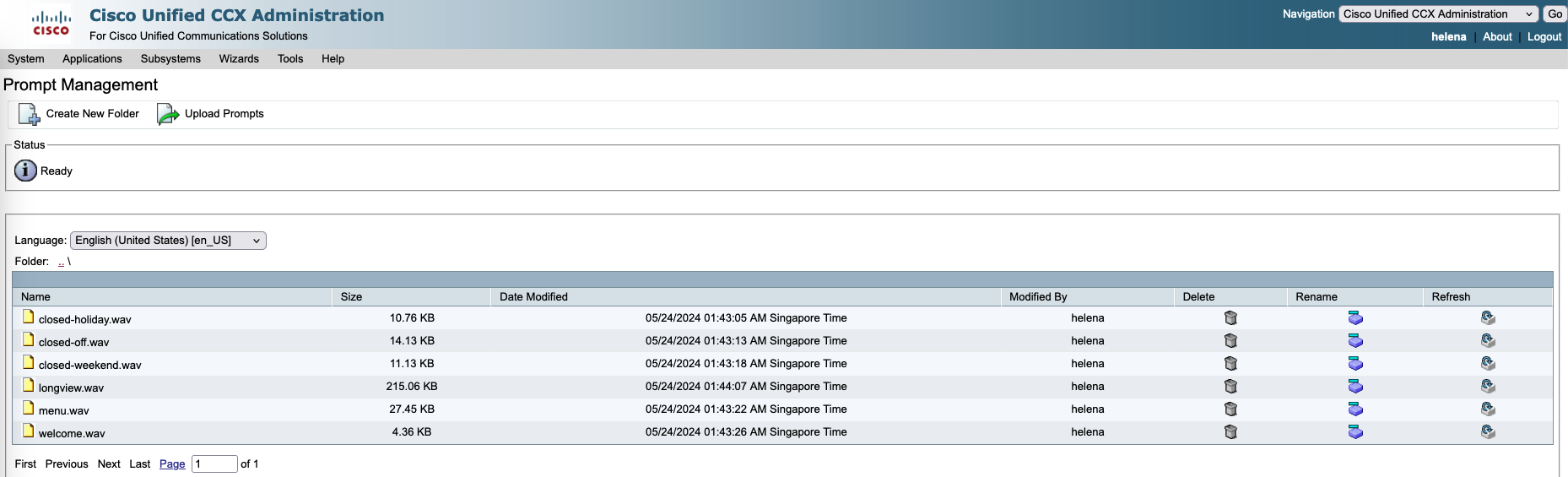Open the Applications menu
The height and width of the screenshot is (477, 1568).
(92, 59)
